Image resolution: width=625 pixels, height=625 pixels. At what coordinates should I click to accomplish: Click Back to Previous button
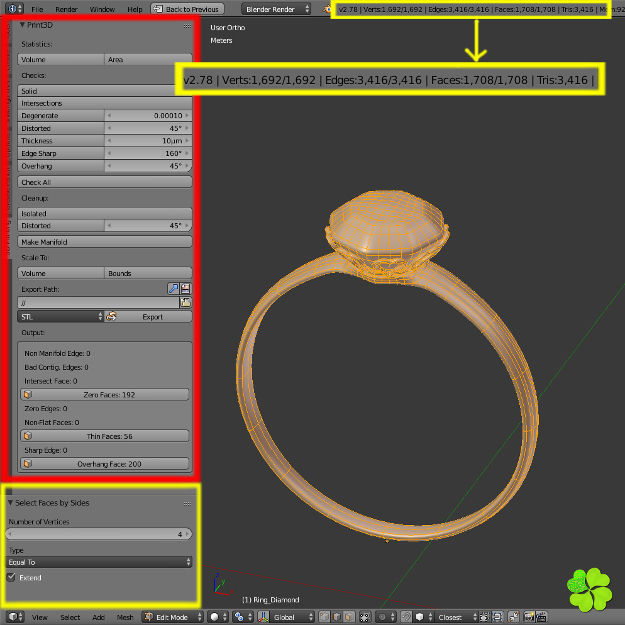tap(187, 9)
